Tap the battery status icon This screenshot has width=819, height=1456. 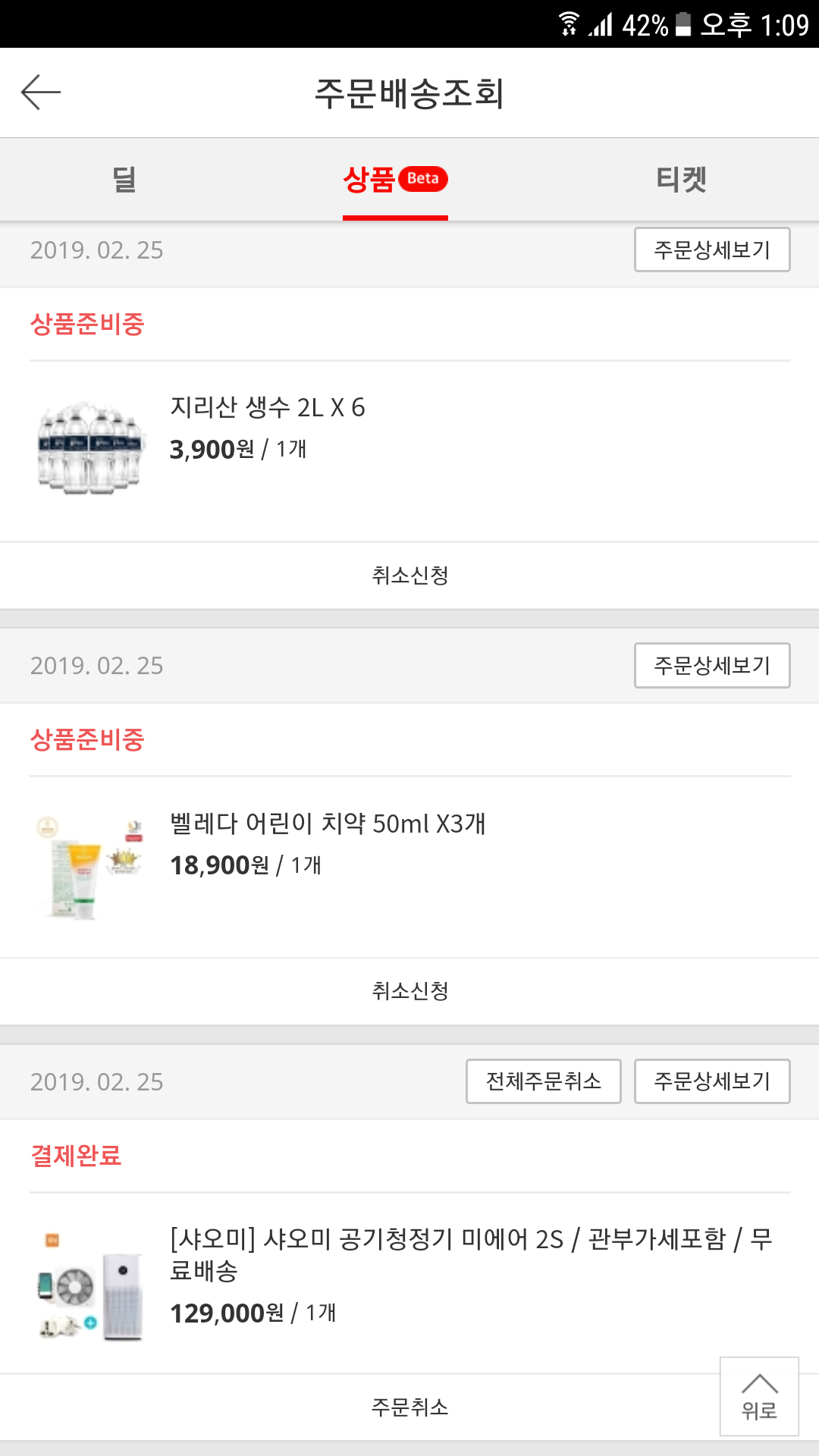pyautogui.click(x=683, y=24)
